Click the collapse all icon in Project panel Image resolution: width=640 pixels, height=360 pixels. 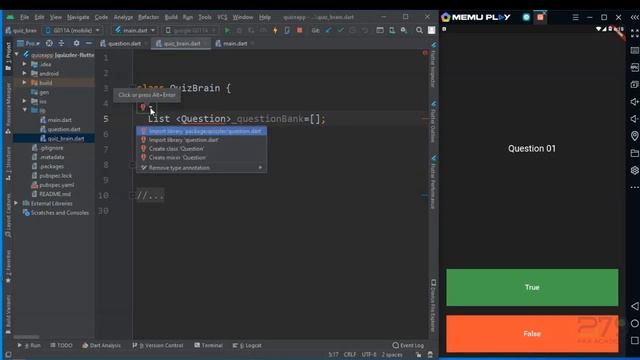click(x=61, y=43)
